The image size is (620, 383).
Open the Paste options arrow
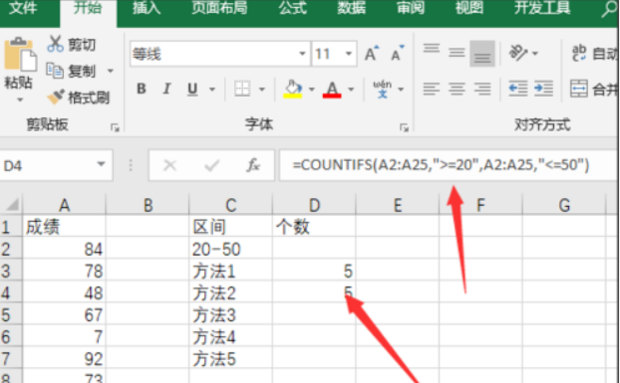[20, 100]
